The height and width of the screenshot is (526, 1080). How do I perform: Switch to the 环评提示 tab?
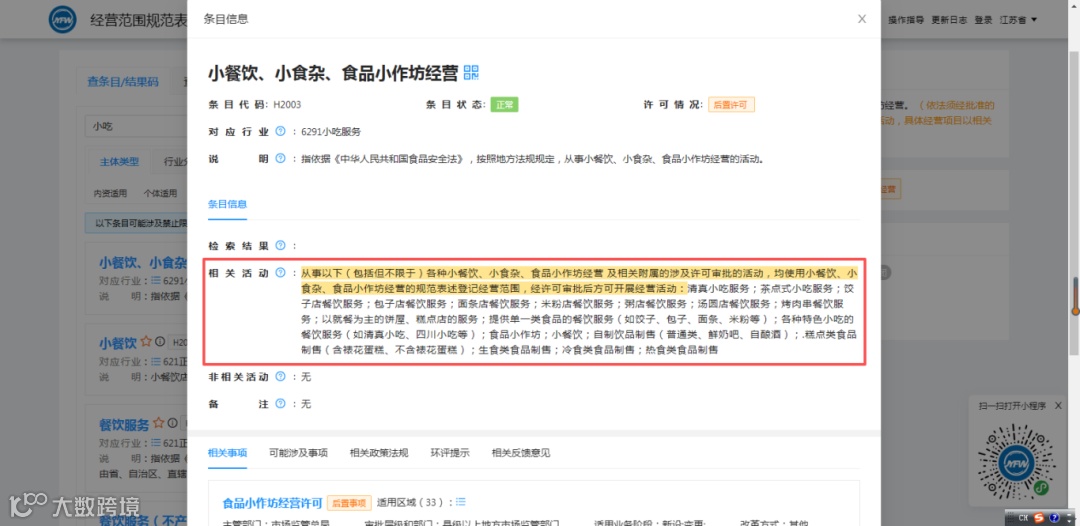click(x=450, y=452)
